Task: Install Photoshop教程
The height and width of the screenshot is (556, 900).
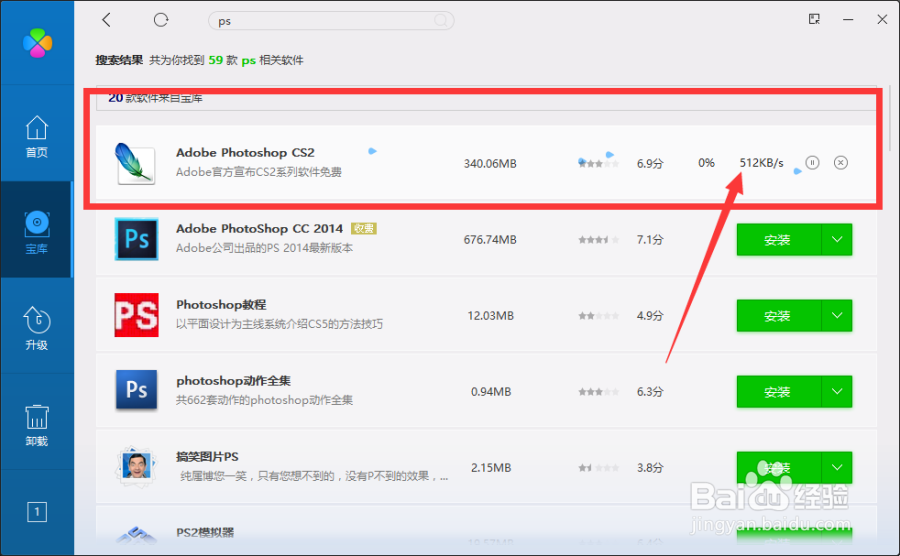Action: click(778, 316)
